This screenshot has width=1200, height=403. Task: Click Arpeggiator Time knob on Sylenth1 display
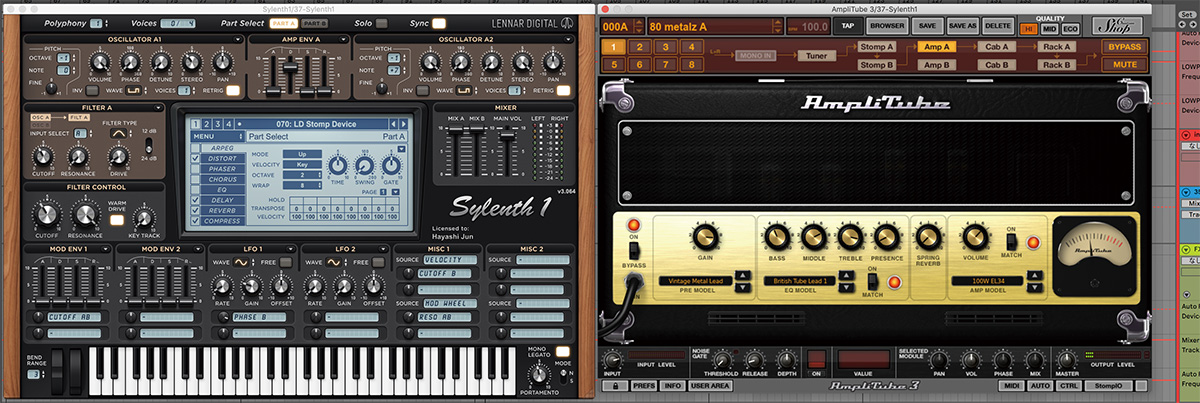coord(337,164)
